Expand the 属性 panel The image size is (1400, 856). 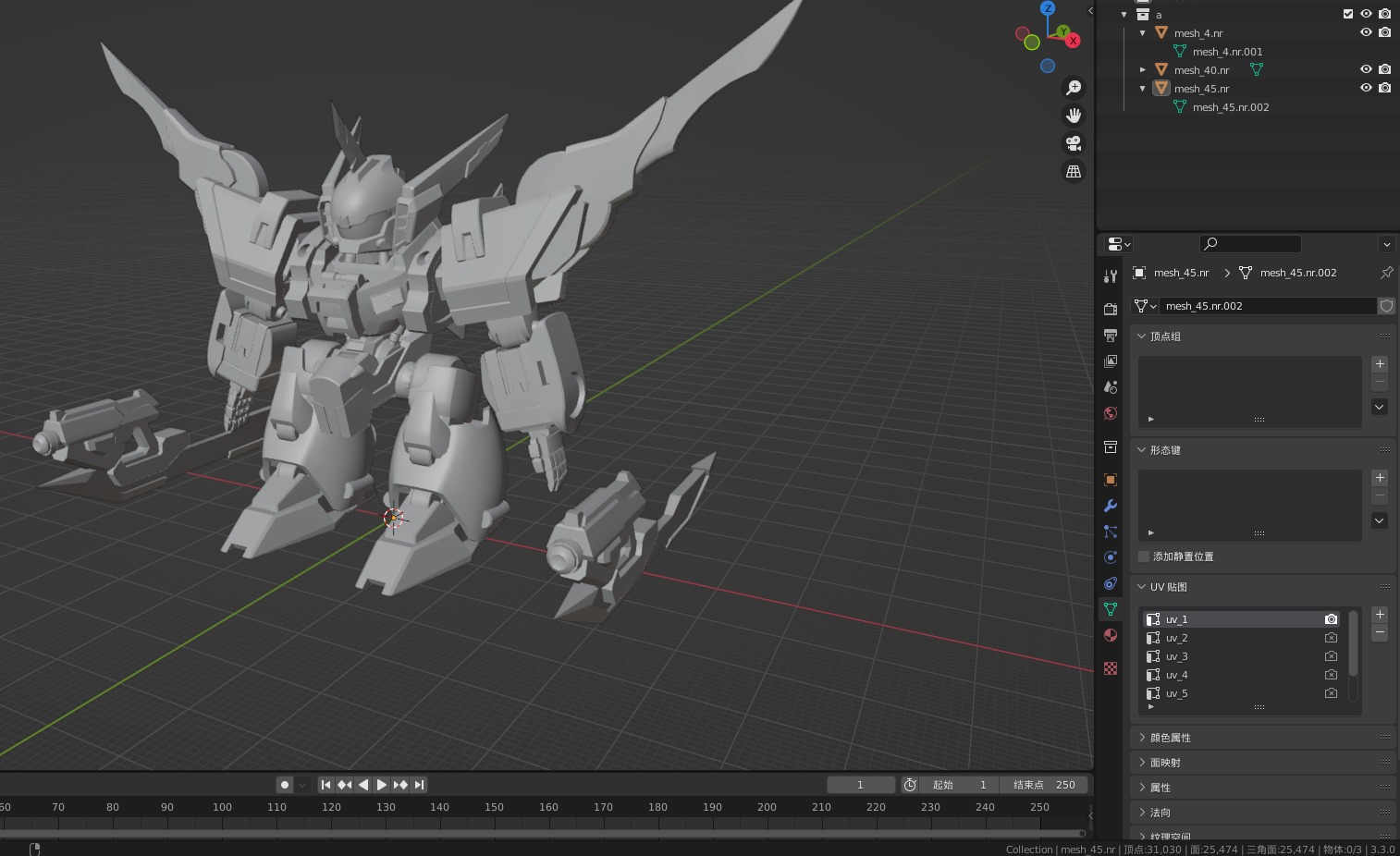click(1141, 788)
